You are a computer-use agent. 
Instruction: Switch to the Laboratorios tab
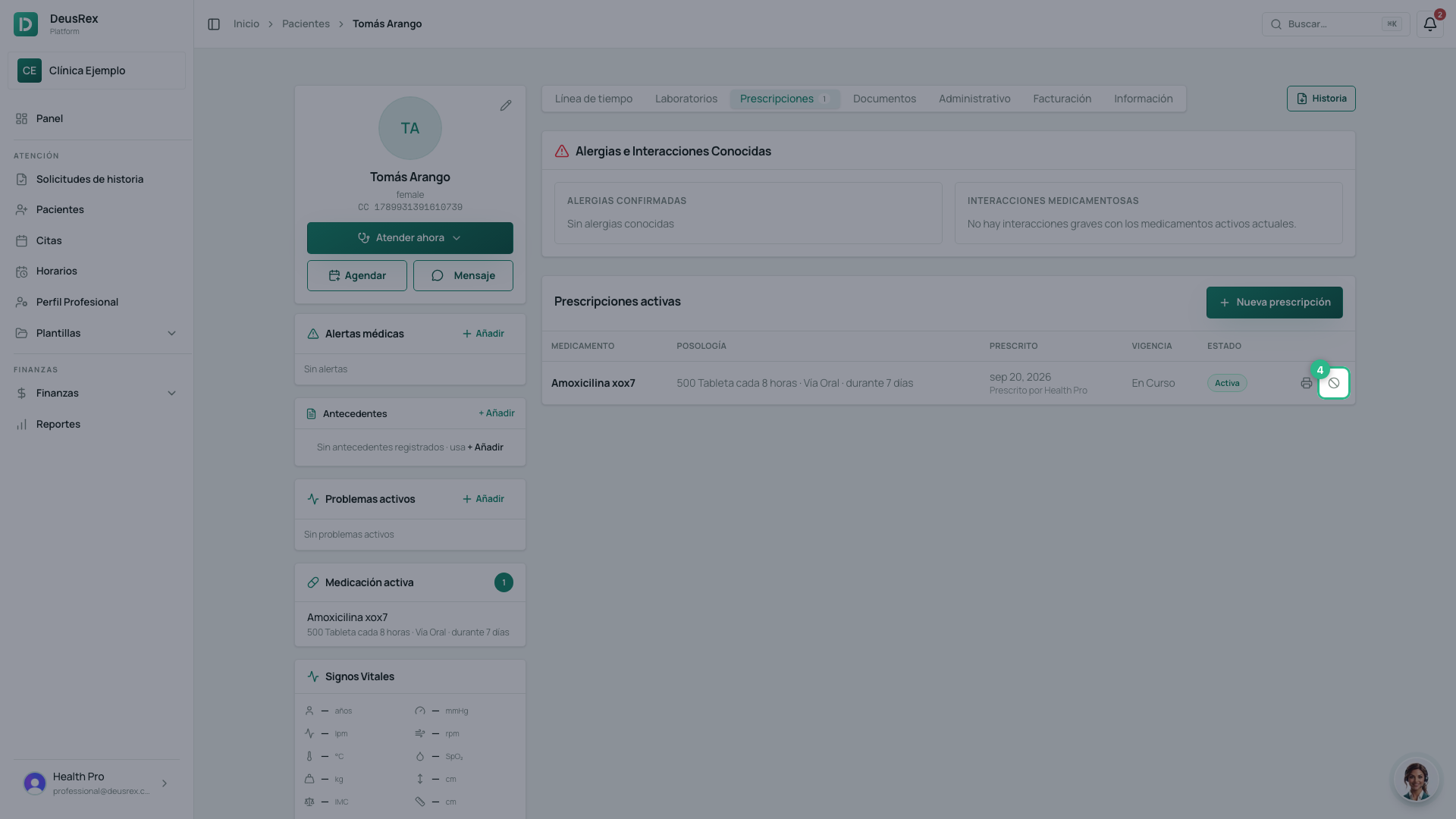pyautogui.click(x=686, y=99)
